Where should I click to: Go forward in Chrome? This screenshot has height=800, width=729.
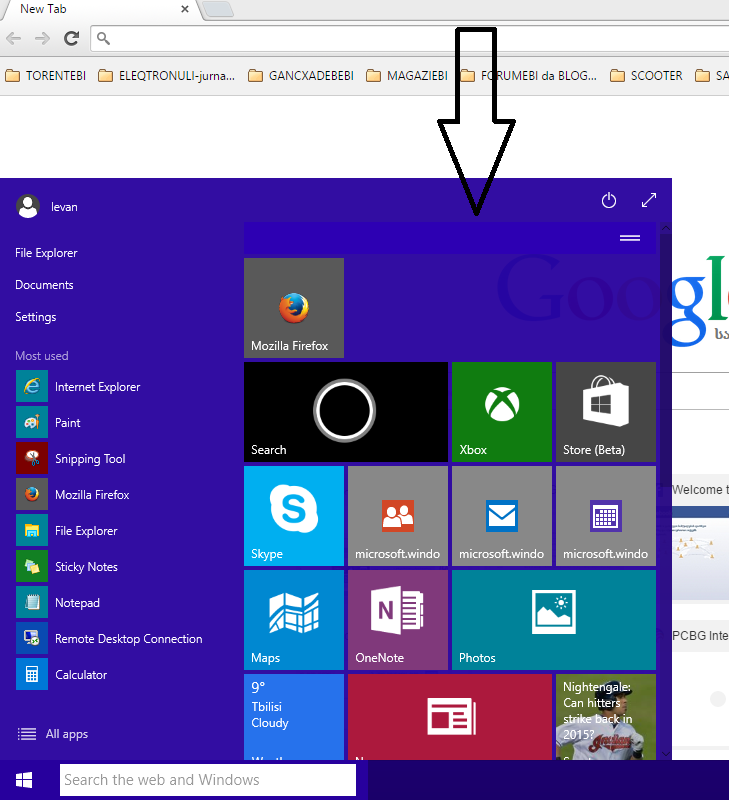point(42,38)
